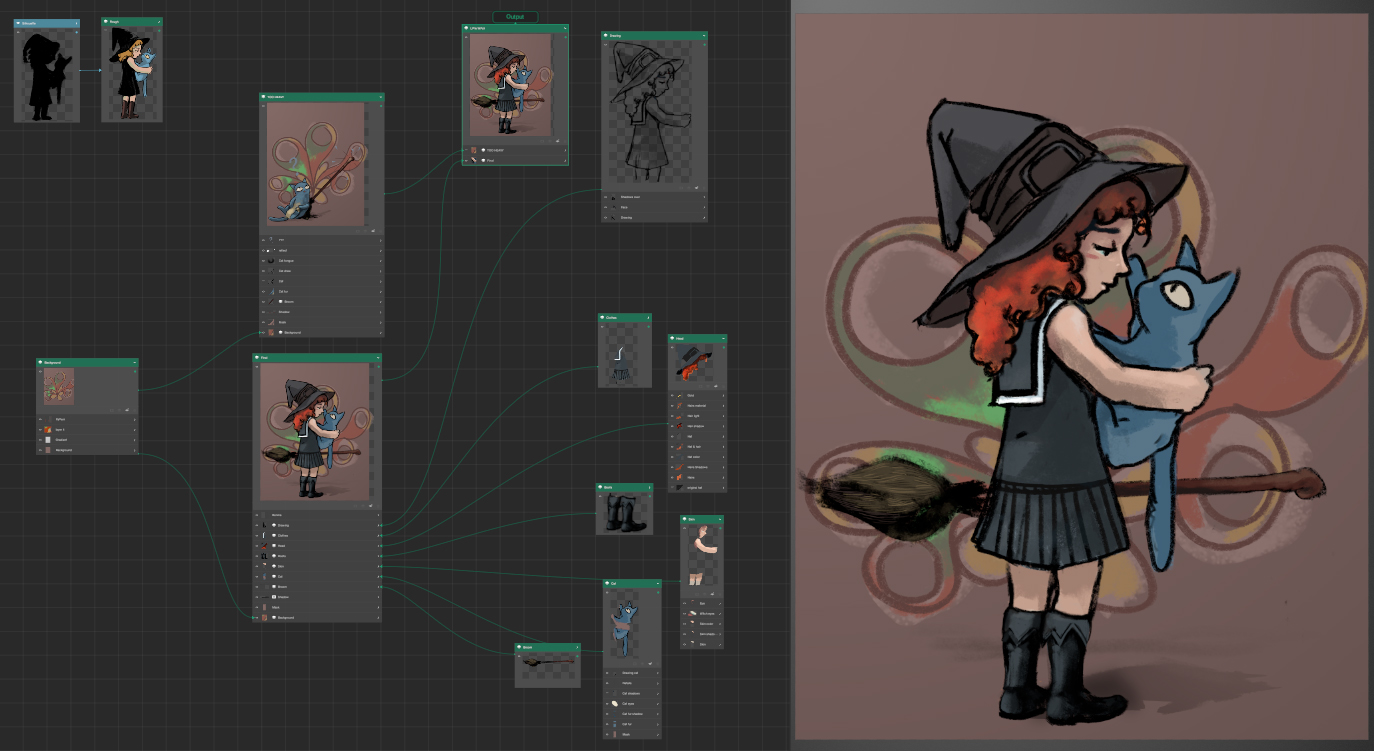Select the Cat shadows row in Cat node

pyautogui.click(x=632, y=693)
